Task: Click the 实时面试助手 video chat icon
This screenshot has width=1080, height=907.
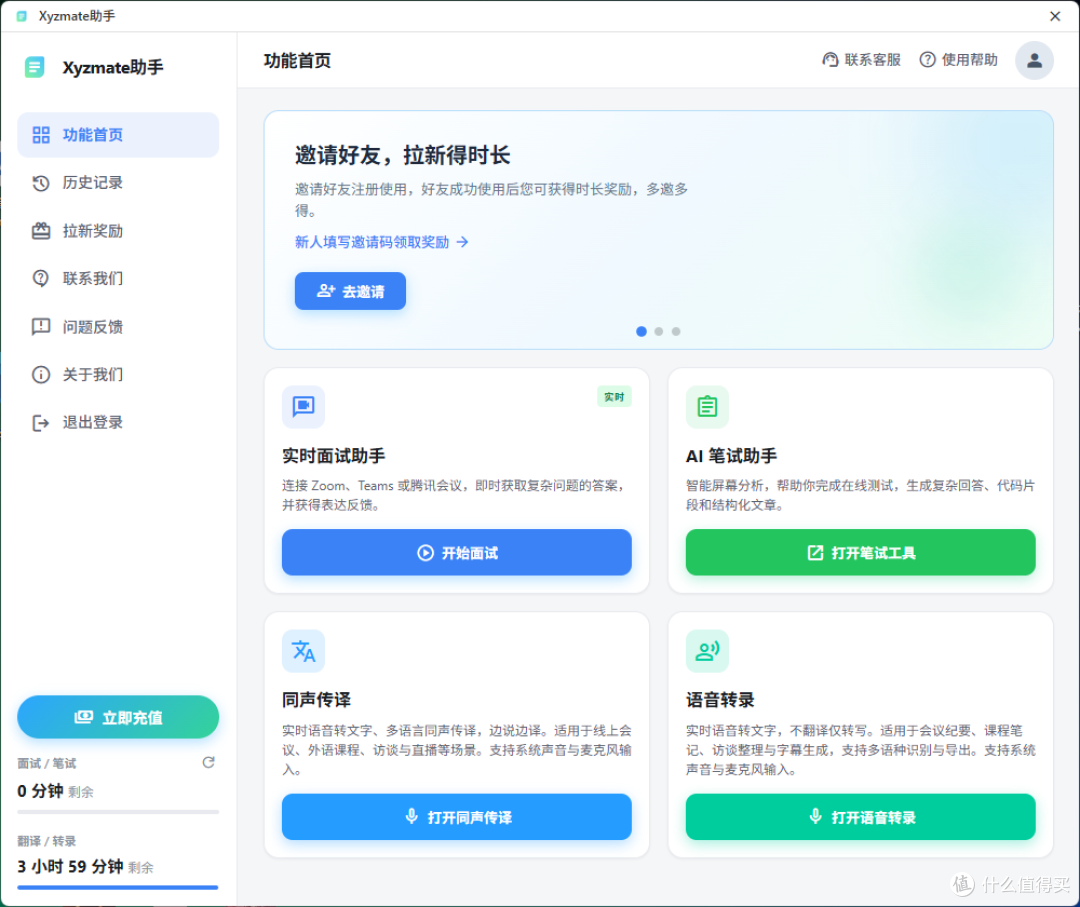Action: point(303,406)
